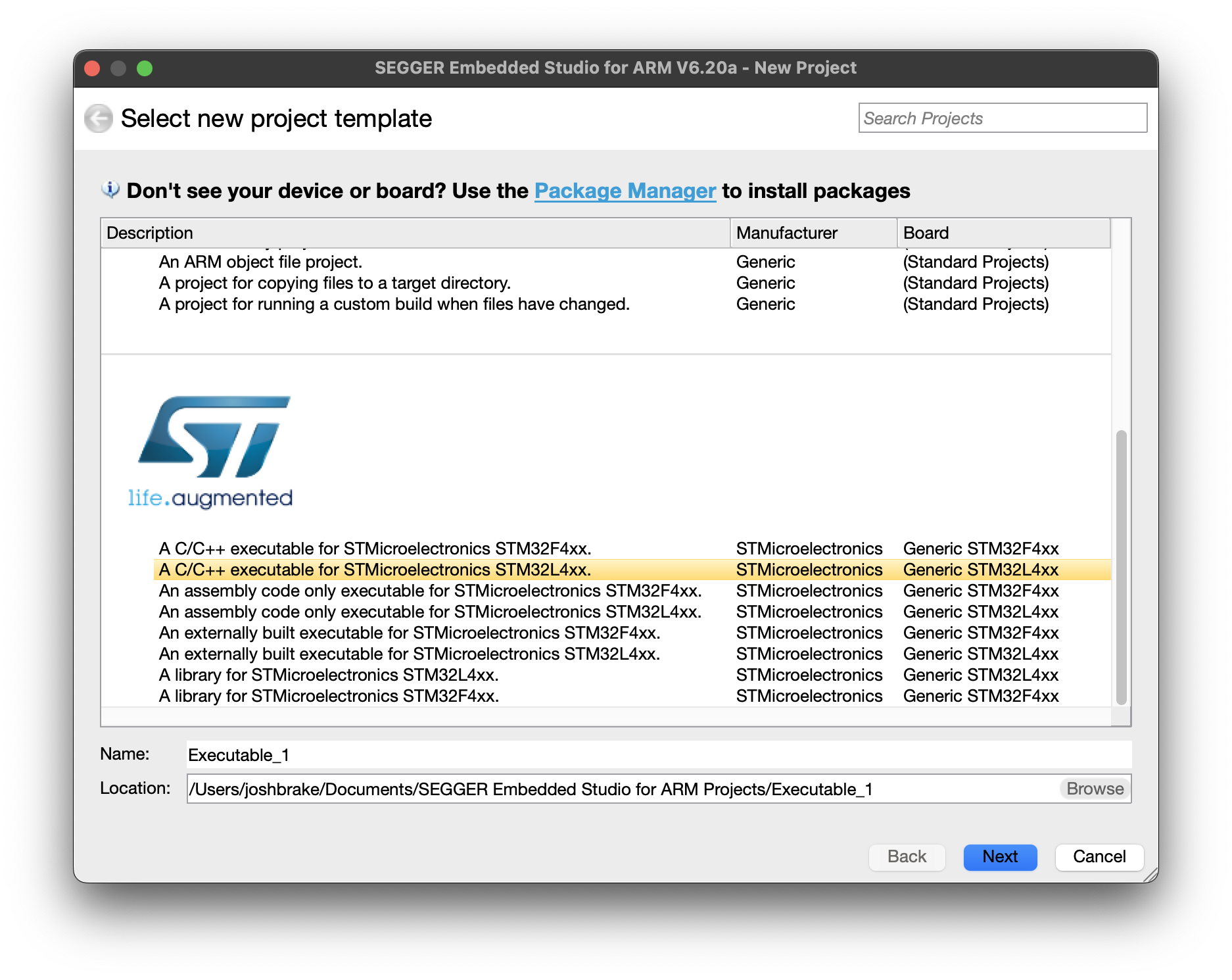Edit the project Location path field

(x=622, y=789)
